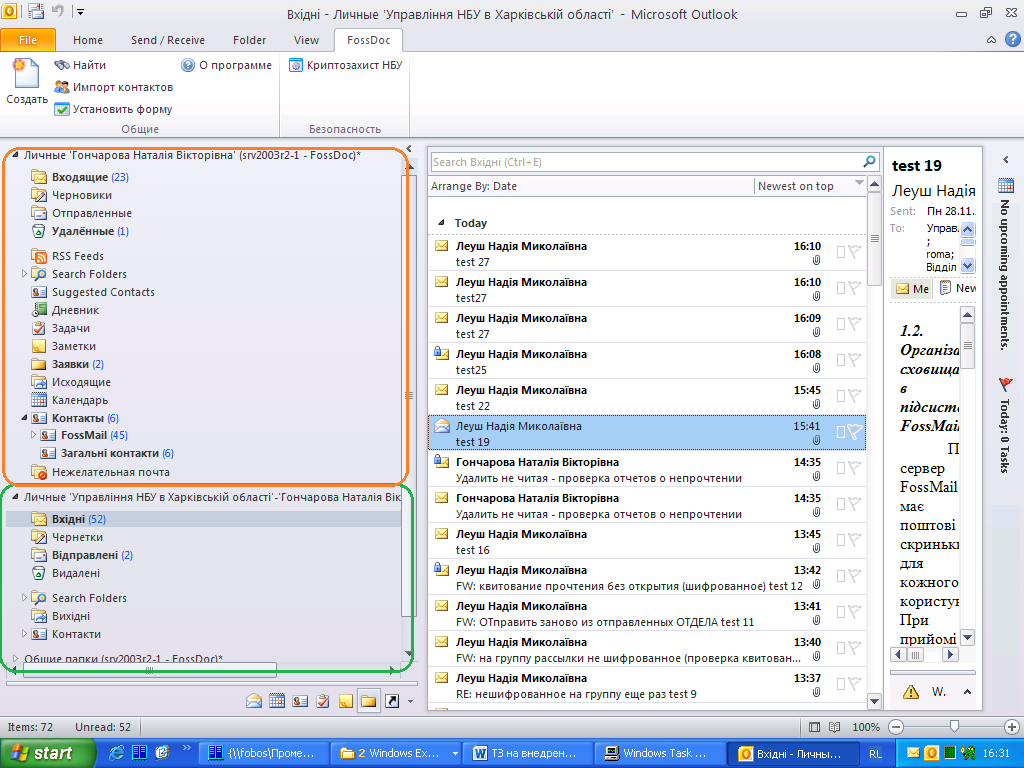Toggle flag on test25 message
The width and height of the screenshot is (1024, 768).
pyautogui.click(x=855, y=359)
